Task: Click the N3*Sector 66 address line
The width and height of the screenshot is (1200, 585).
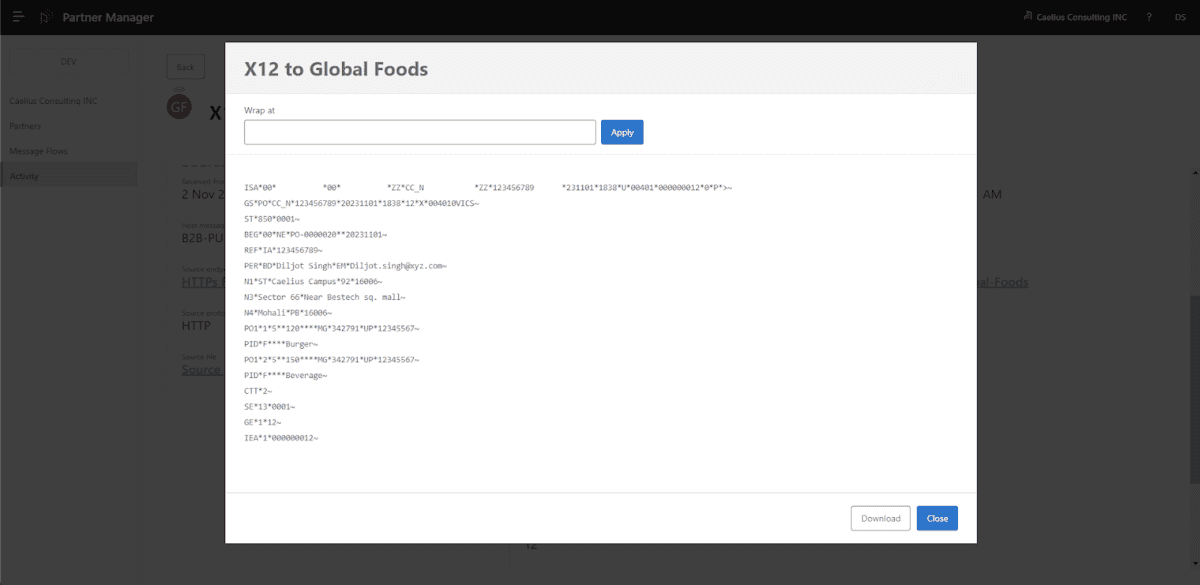Action: (x=325, y=297)
